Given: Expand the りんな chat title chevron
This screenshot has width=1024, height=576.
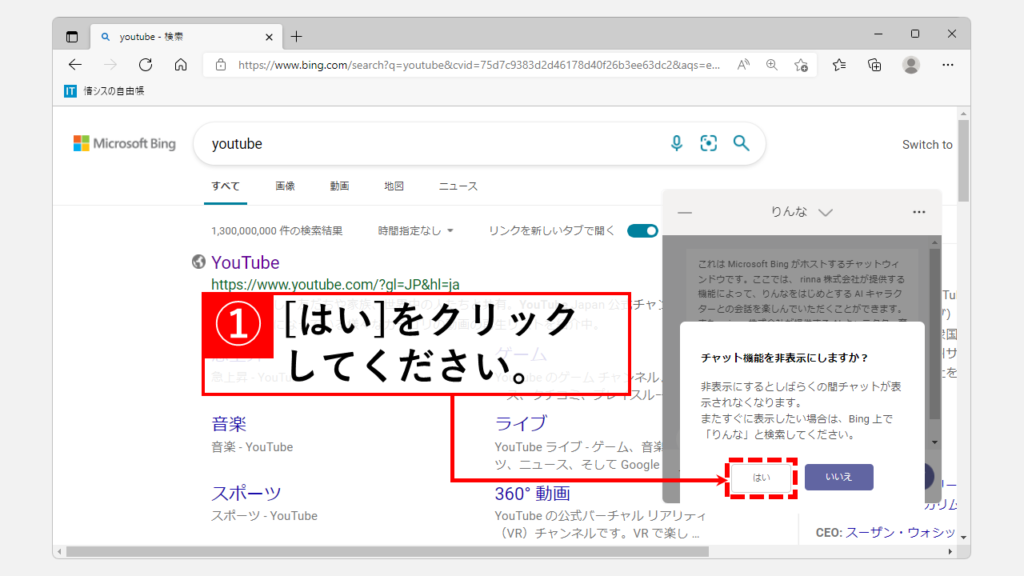Looking at the screenshot, I should [x=825, y=212].
